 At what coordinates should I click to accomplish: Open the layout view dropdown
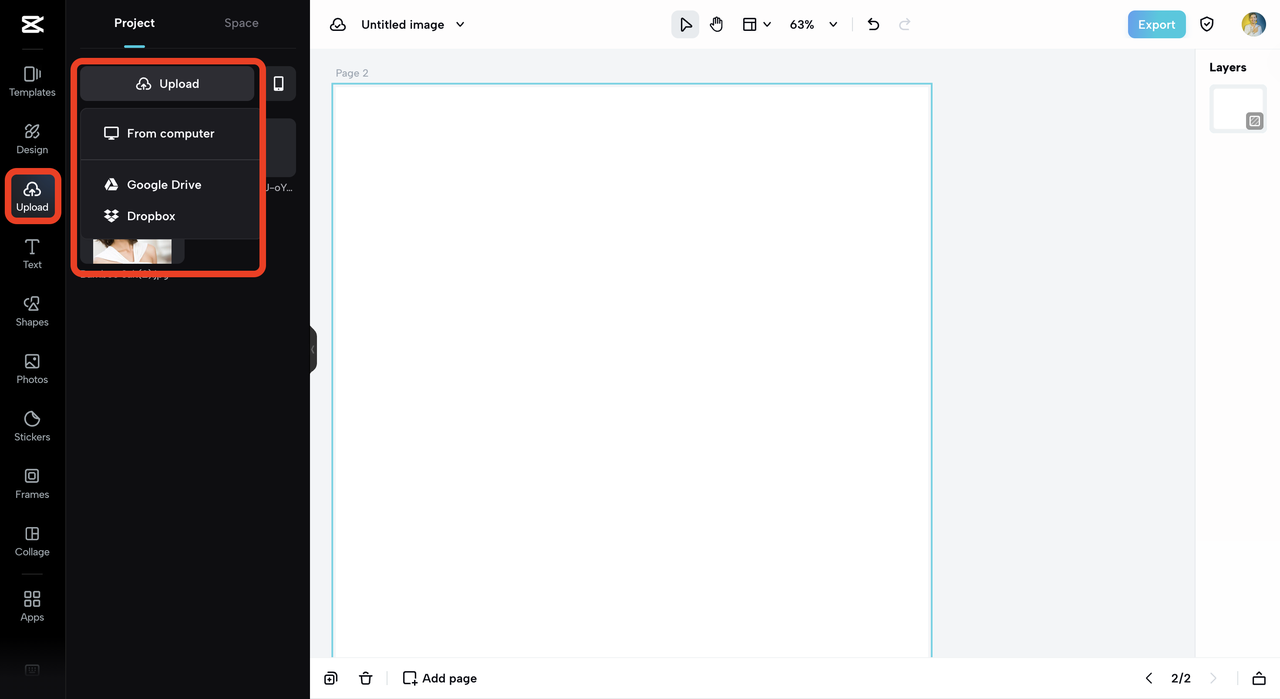tap(756, 25)
